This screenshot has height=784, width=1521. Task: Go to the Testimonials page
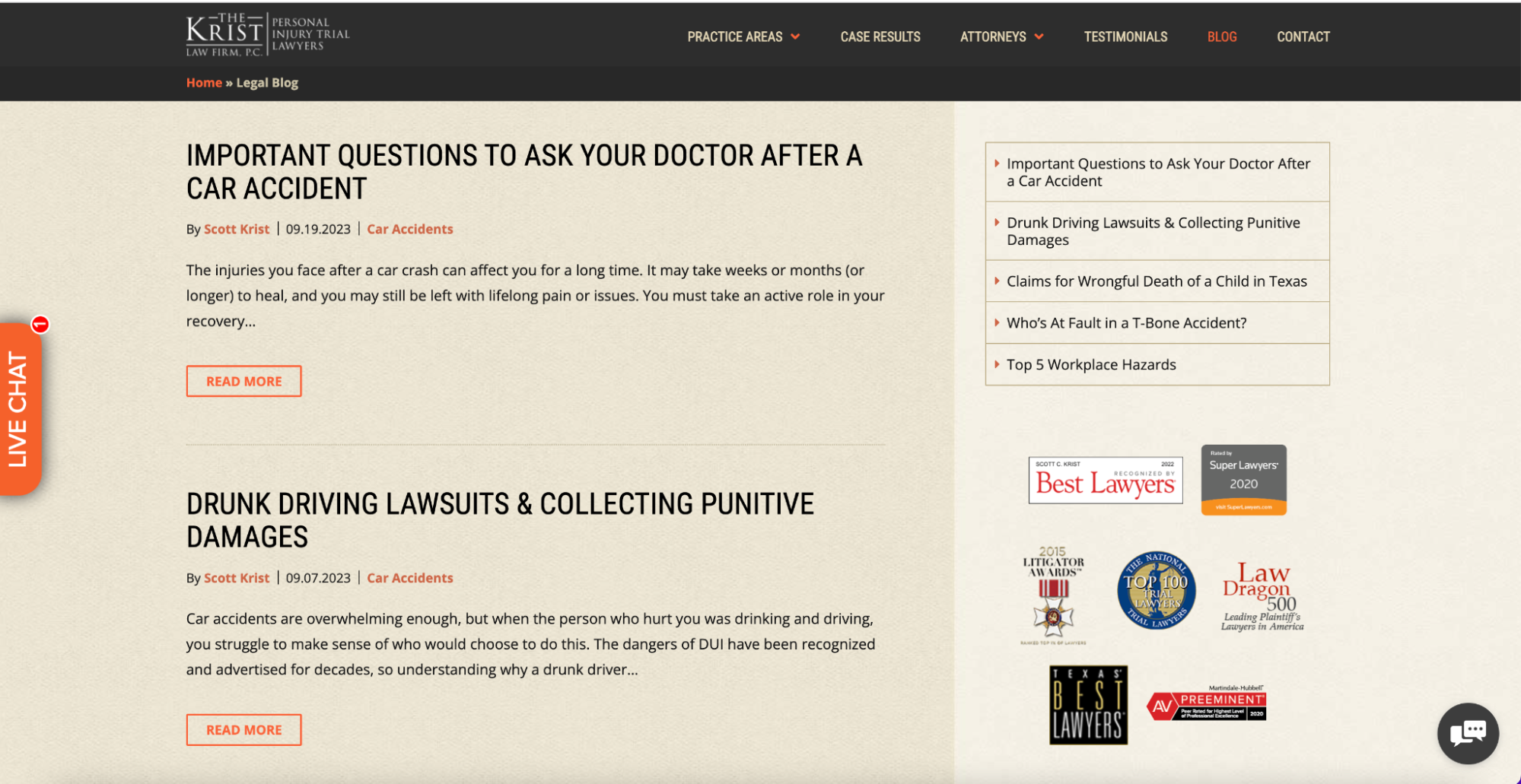tap(1125, 37)
